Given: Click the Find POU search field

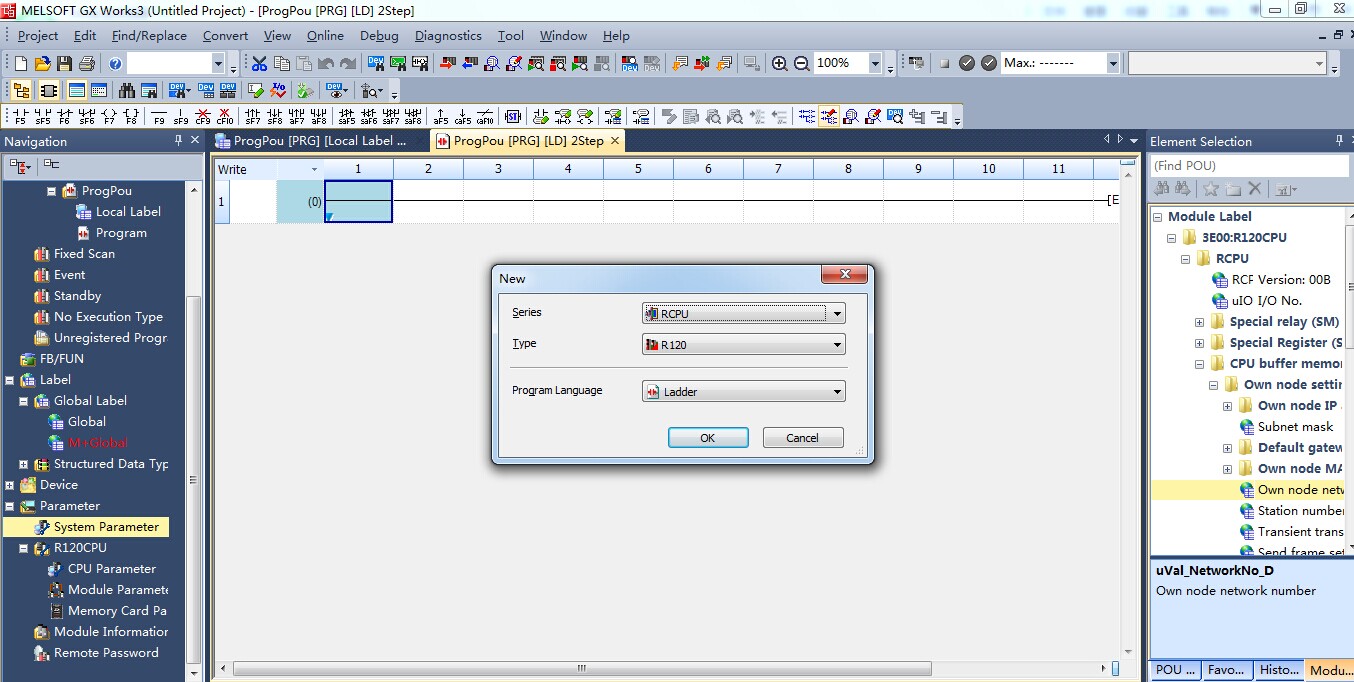Looking at the screenshot, I should (x=1248, y=166).
